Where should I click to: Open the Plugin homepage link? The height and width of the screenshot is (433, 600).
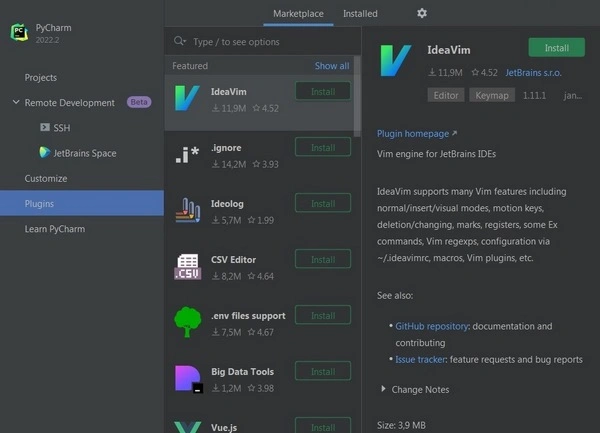[x=413, y=133]
